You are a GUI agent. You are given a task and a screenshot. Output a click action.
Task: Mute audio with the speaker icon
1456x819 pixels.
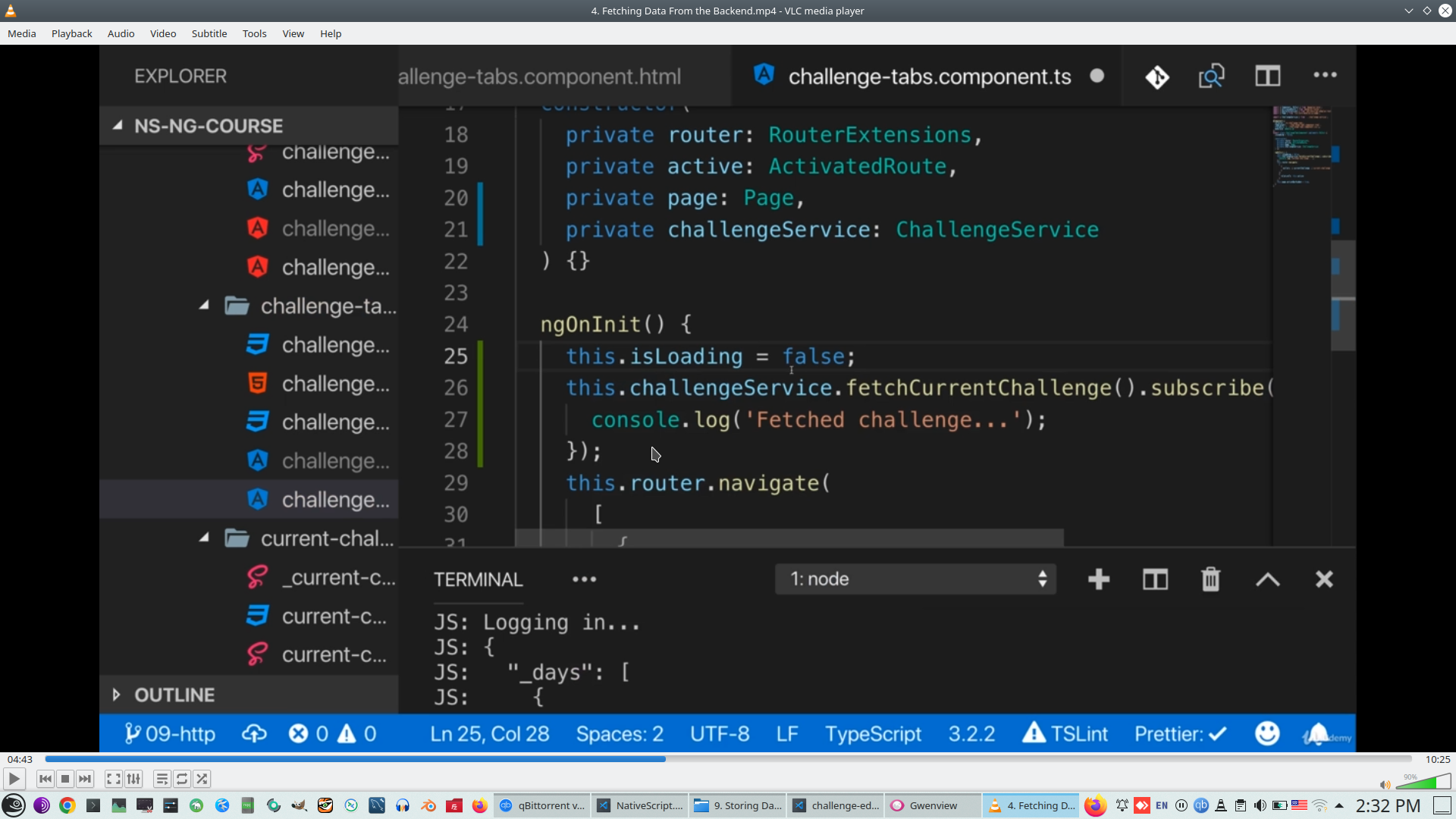point(1385,784)
